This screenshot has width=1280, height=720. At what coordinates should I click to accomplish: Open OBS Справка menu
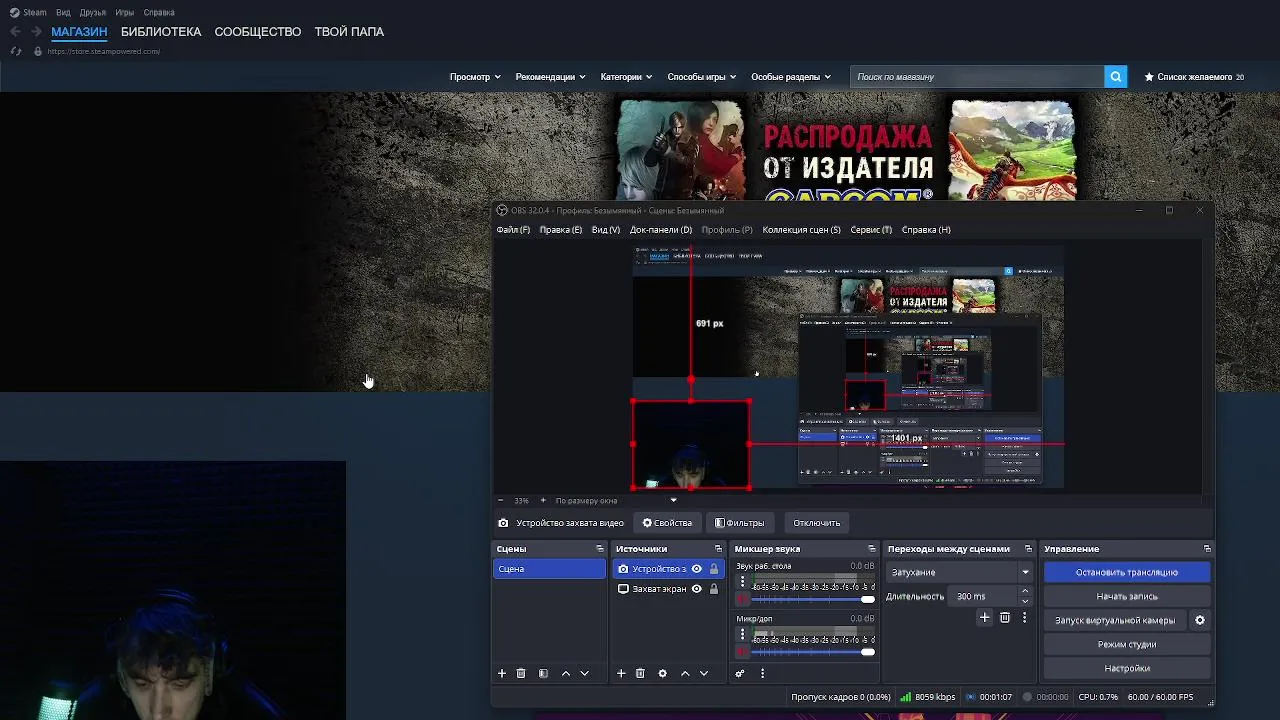(x=926, y=230)
